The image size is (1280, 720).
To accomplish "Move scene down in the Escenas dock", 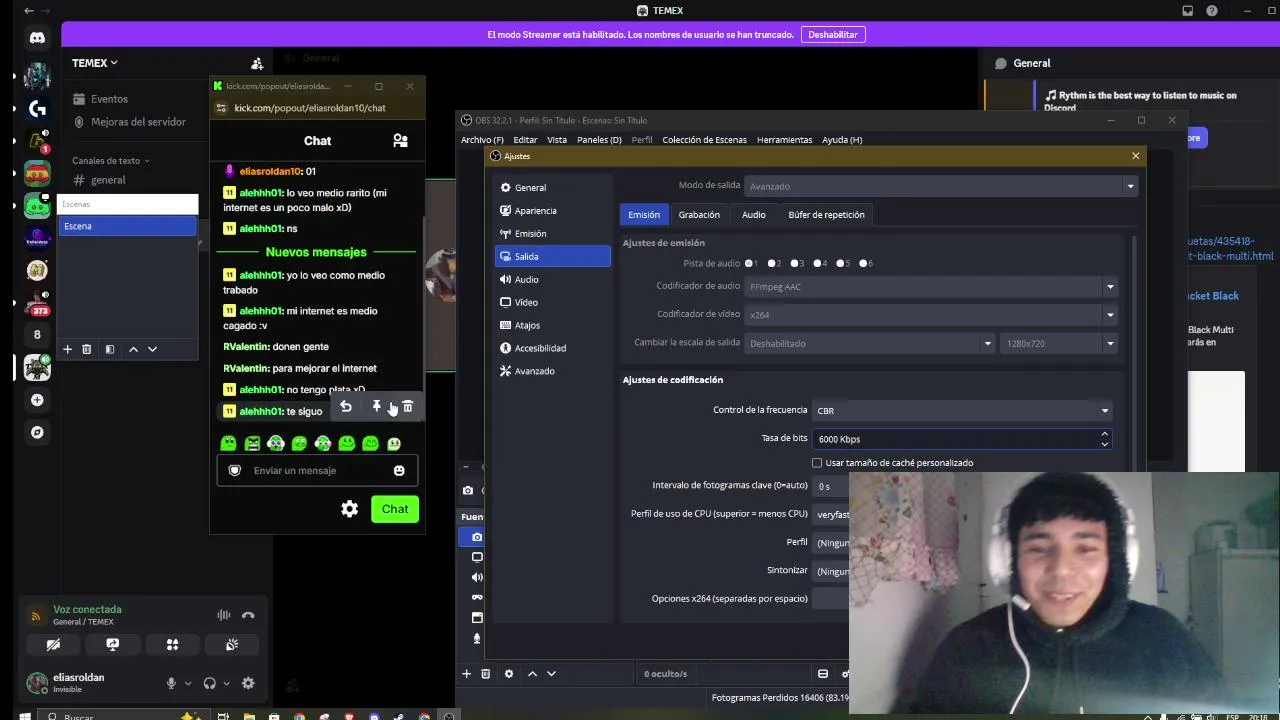I will (152, 349).
